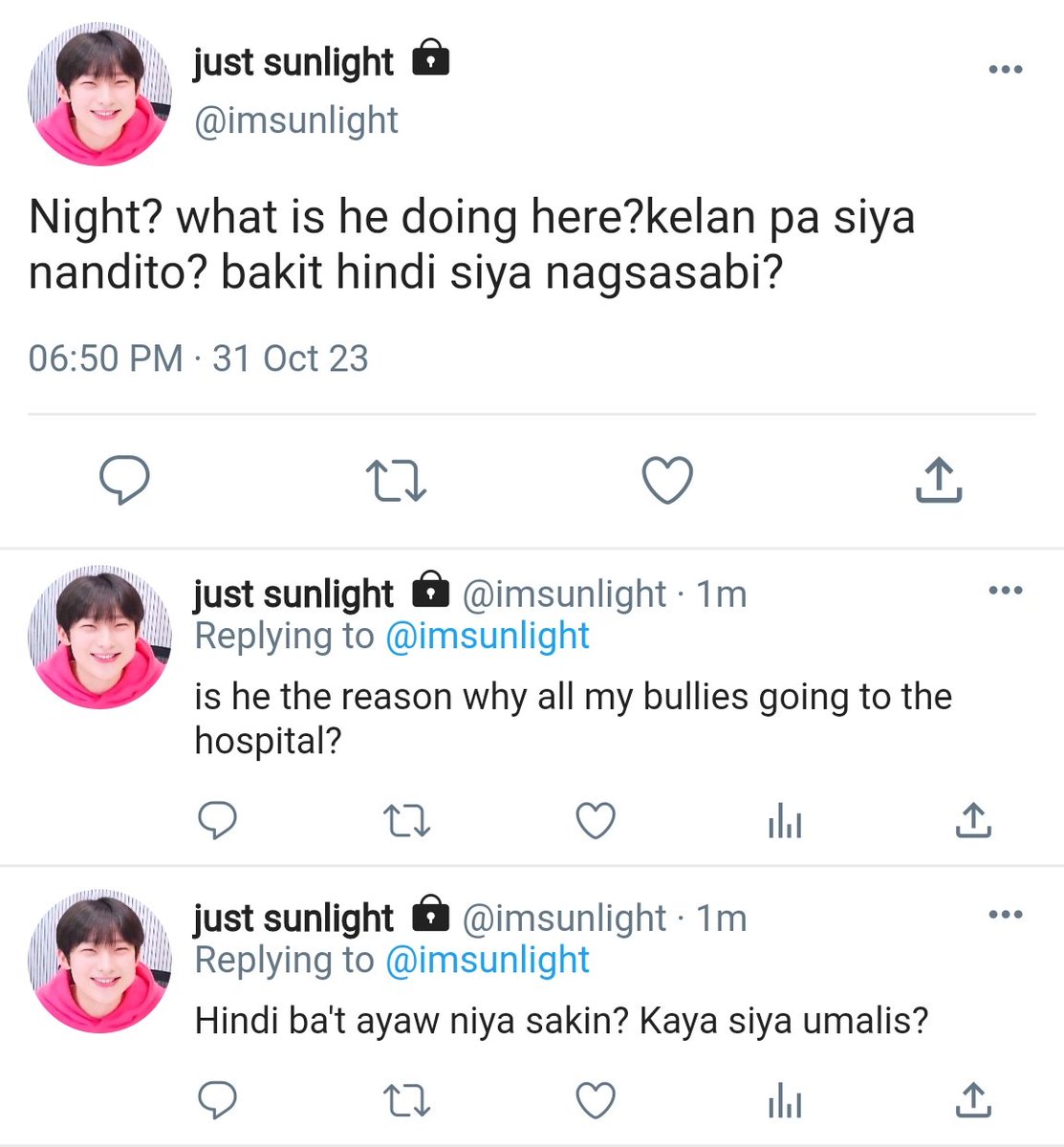Retweet the 'is he the reason' reply
The height and width of the screenshot is (1147, 1064).
406,822
